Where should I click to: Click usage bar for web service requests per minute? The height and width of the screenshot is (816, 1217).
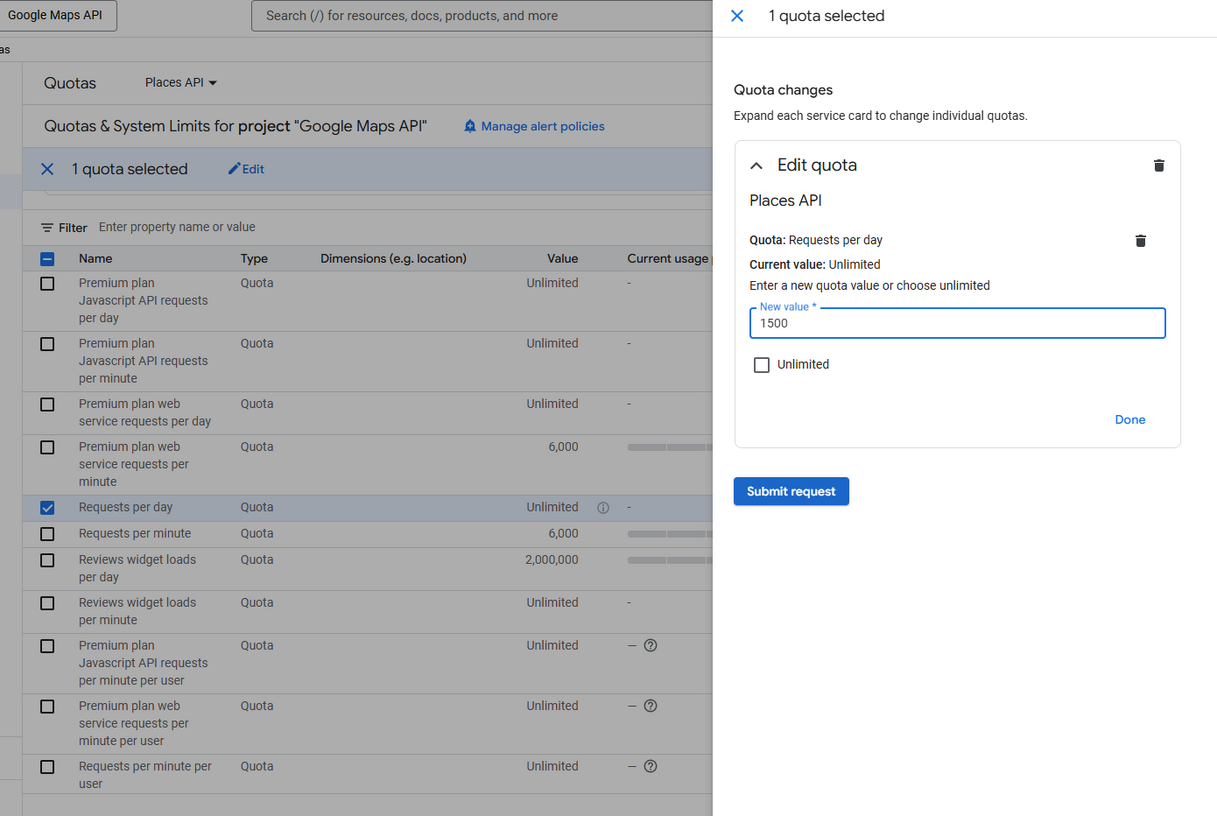[x=669, y=448]
